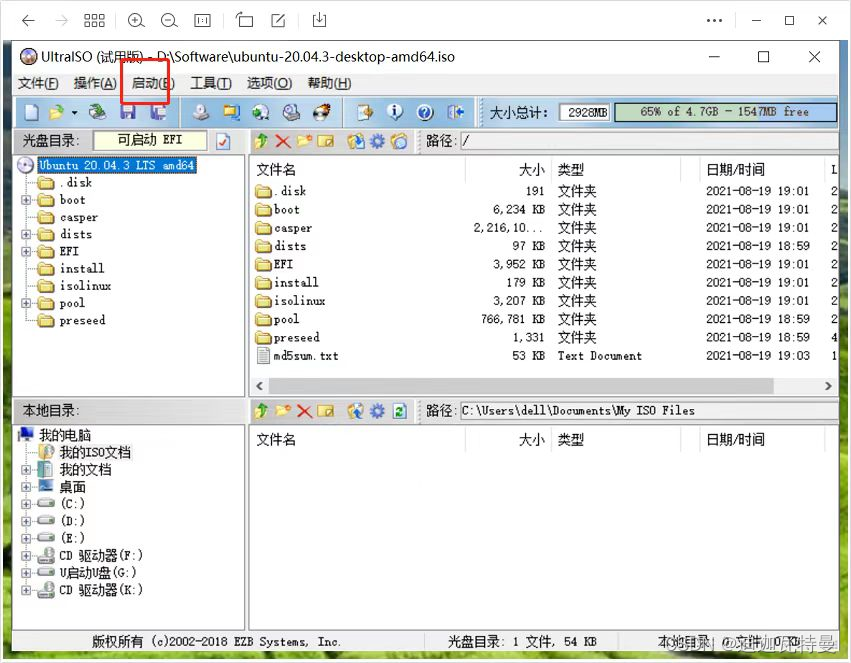Open the 选项(O) menu
Image resolution: width=851 pixels, height=663 pixels.
[x=269, y=83]
